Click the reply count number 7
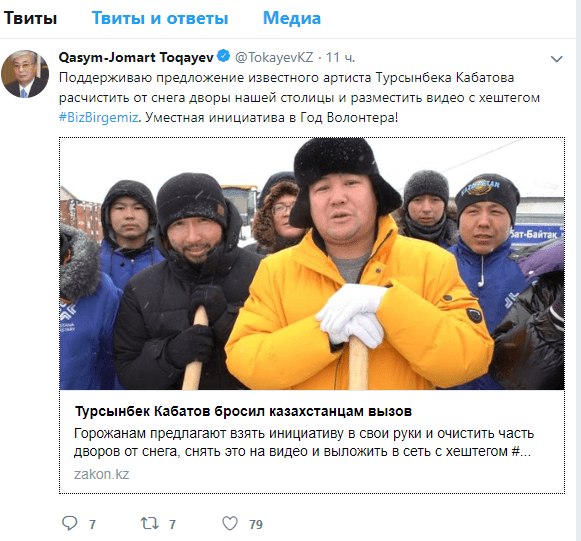Screen dimensions: 581x541 (x=92, y=524)
